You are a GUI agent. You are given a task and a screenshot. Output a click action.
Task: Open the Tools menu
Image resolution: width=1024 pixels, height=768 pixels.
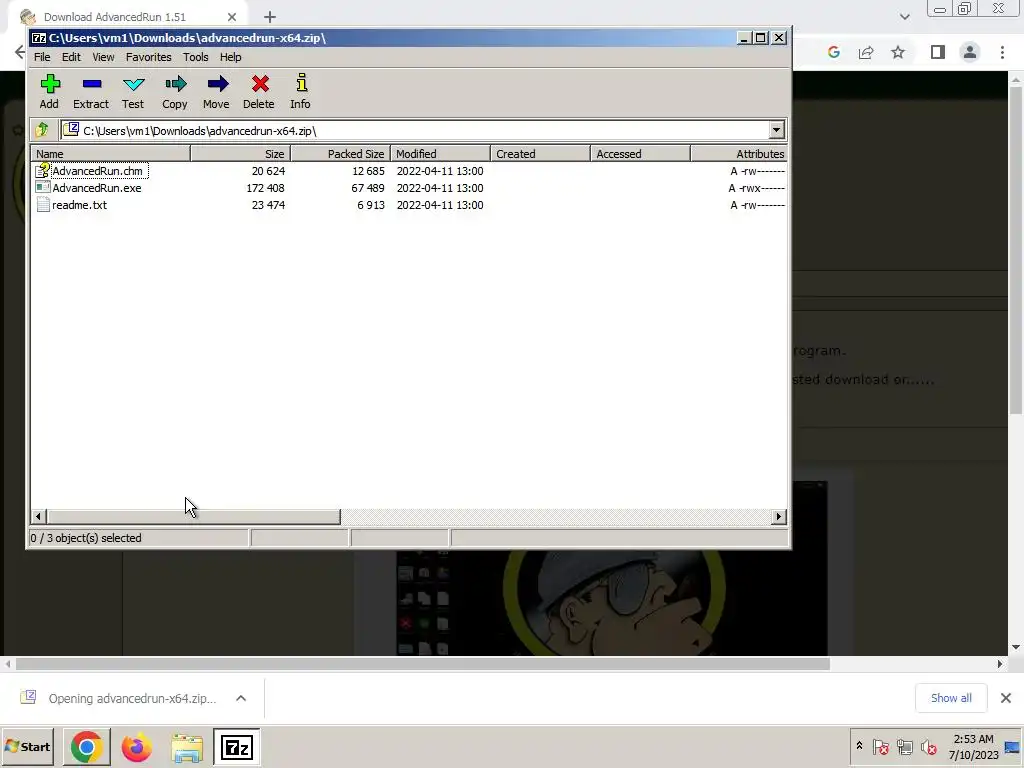(x=195, y=57)
